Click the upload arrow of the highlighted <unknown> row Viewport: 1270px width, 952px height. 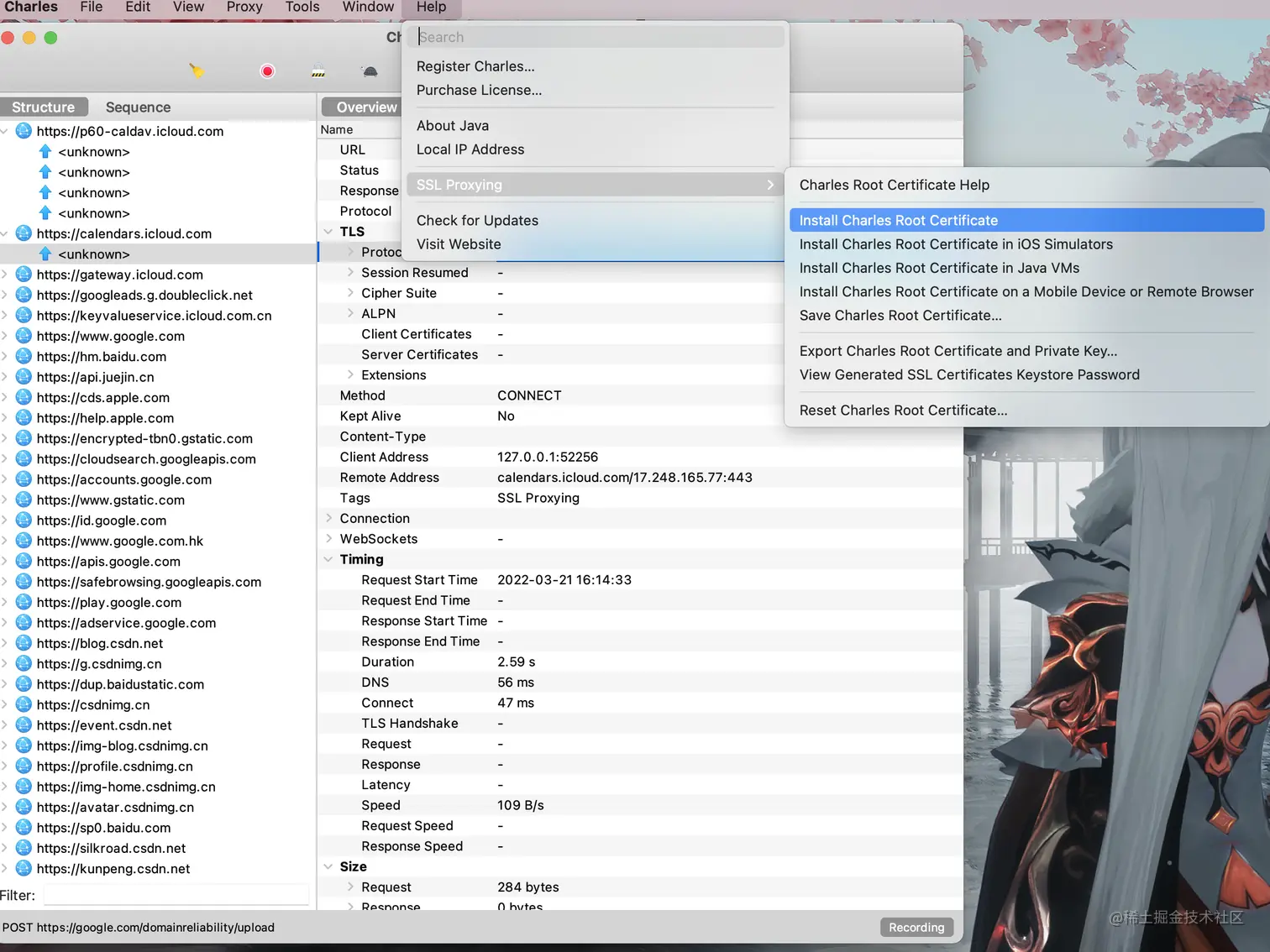(x=45, y=254)
